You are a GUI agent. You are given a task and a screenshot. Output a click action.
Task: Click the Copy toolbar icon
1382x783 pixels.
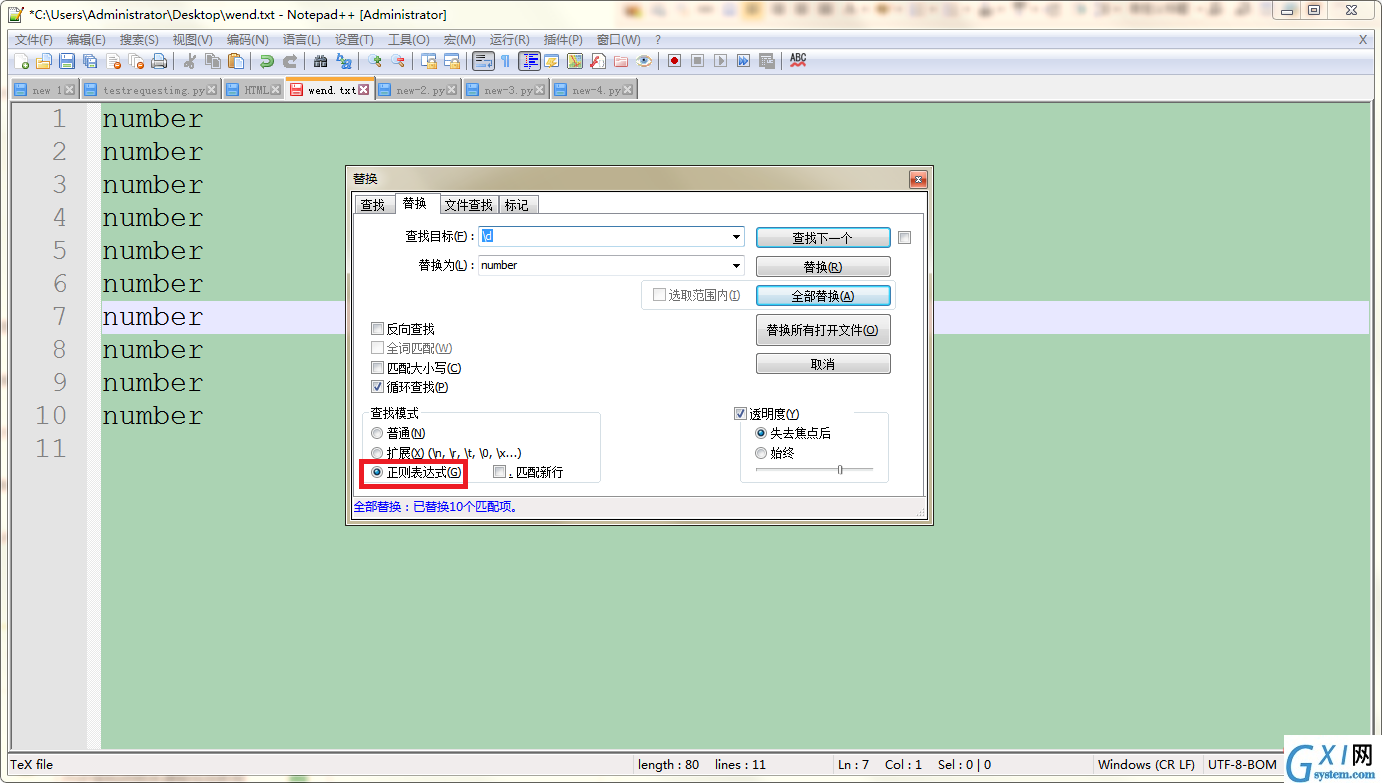click(x=212, y=61)
